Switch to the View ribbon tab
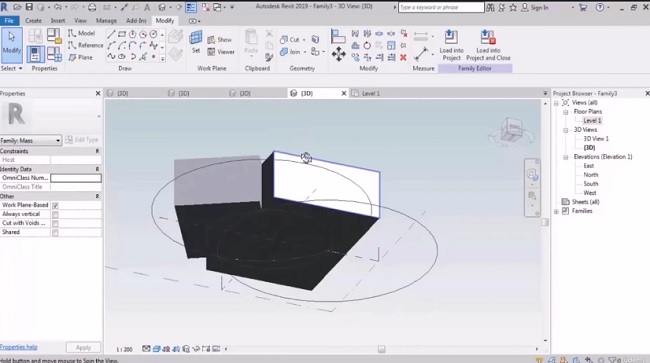This screenshot has height=363, width=650. coord(80,20)
